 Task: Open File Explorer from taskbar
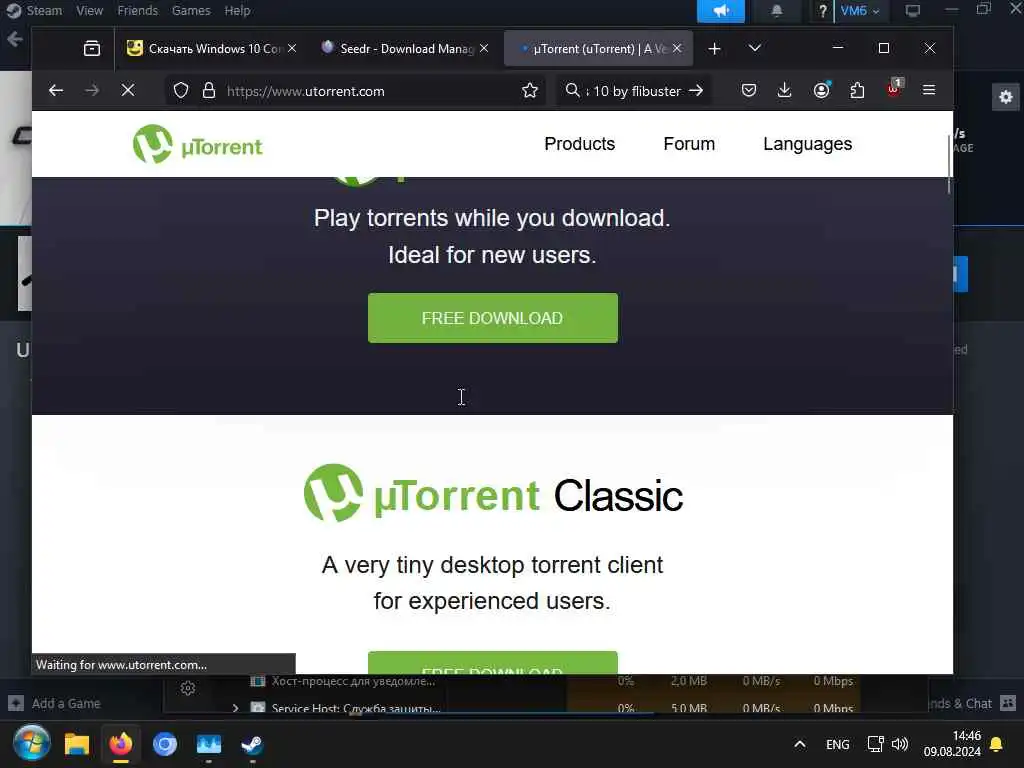click(x=76, y=744)
